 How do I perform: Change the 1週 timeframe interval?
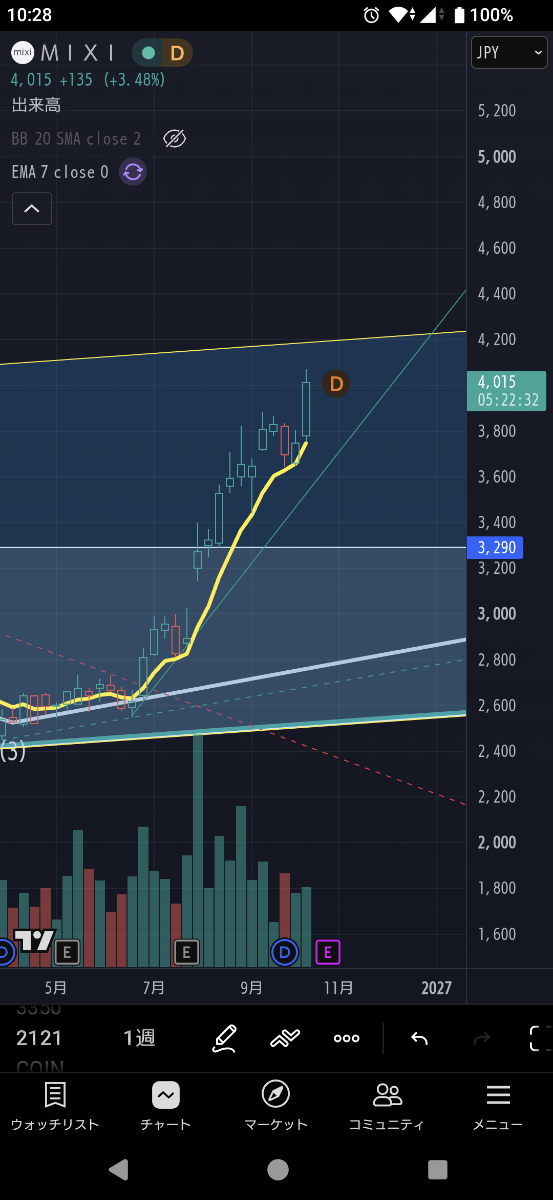coord(139,1038)
